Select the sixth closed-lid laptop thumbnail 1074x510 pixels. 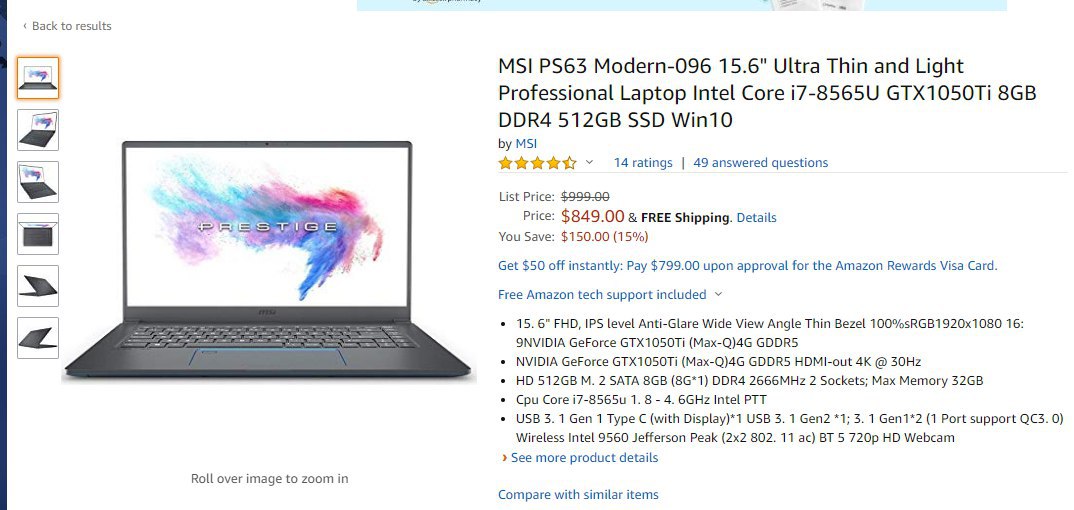click(38, 338)
